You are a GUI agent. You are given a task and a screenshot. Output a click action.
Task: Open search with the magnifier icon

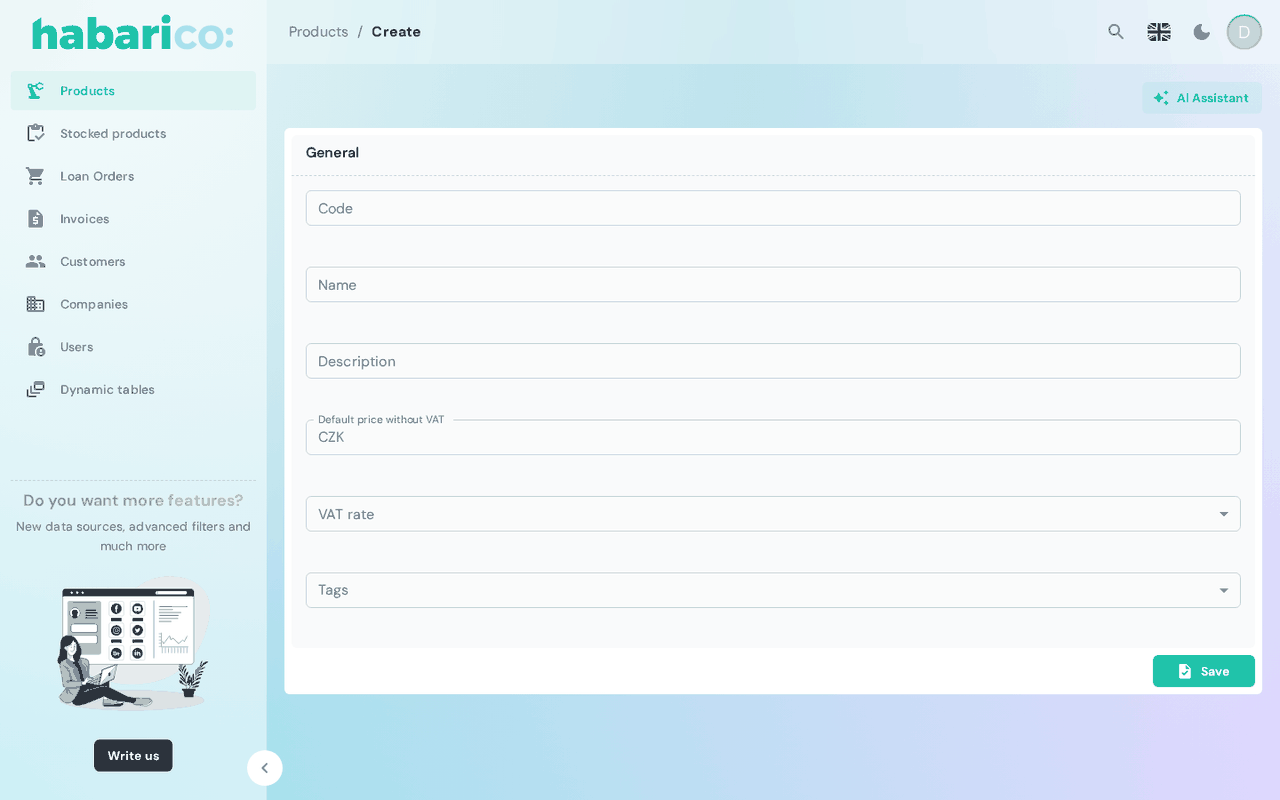(x=1116, y=32)
